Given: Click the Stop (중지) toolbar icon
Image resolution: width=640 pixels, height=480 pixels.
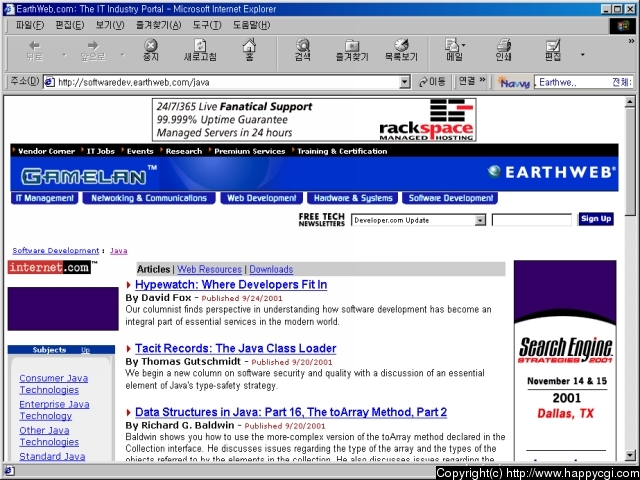Looking at the screenshot, I should (x=151, y=51).
